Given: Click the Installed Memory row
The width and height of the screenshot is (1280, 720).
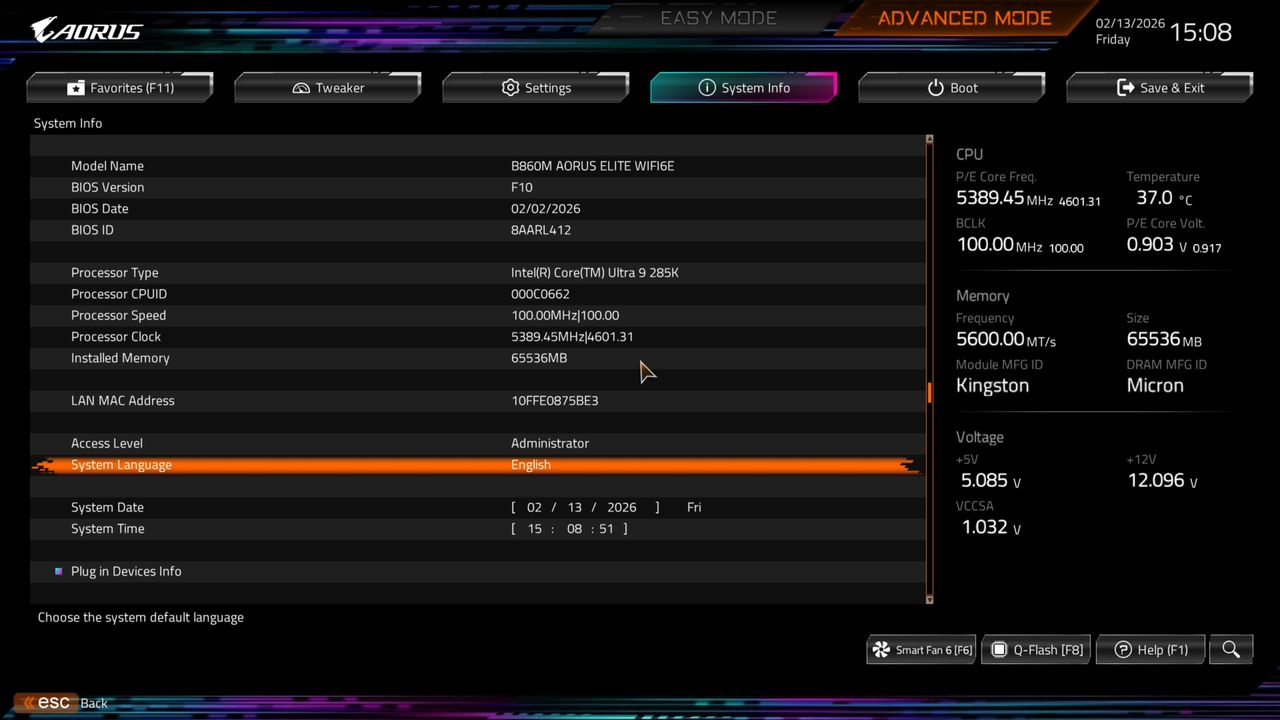Looking at the screenshot, I should coord(120,357).
